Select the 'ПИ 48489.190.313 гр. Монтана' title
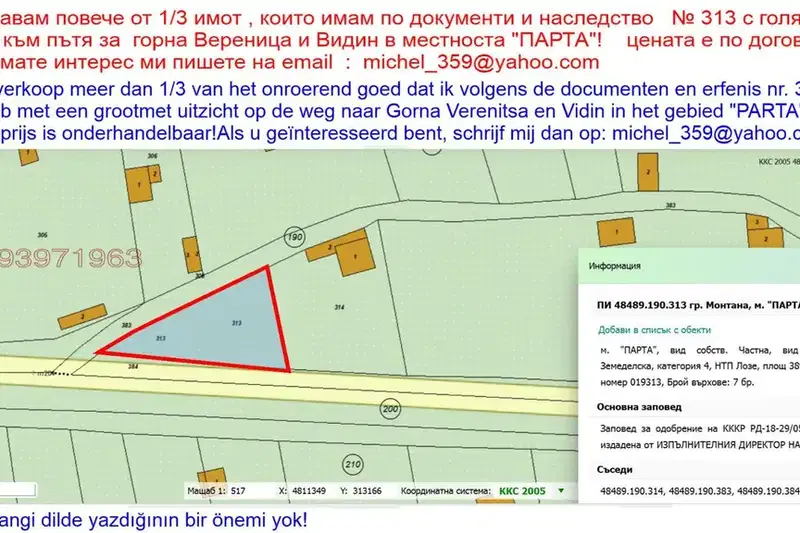Viewport: 800px width, 533px height. [698, 305]
